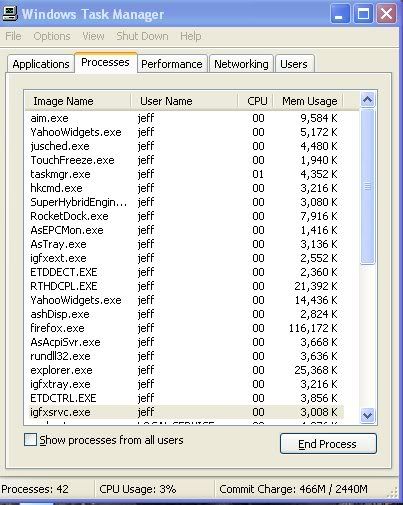Sort processes by CPU column
Screen dimensions: 403x505
point(256,101)
